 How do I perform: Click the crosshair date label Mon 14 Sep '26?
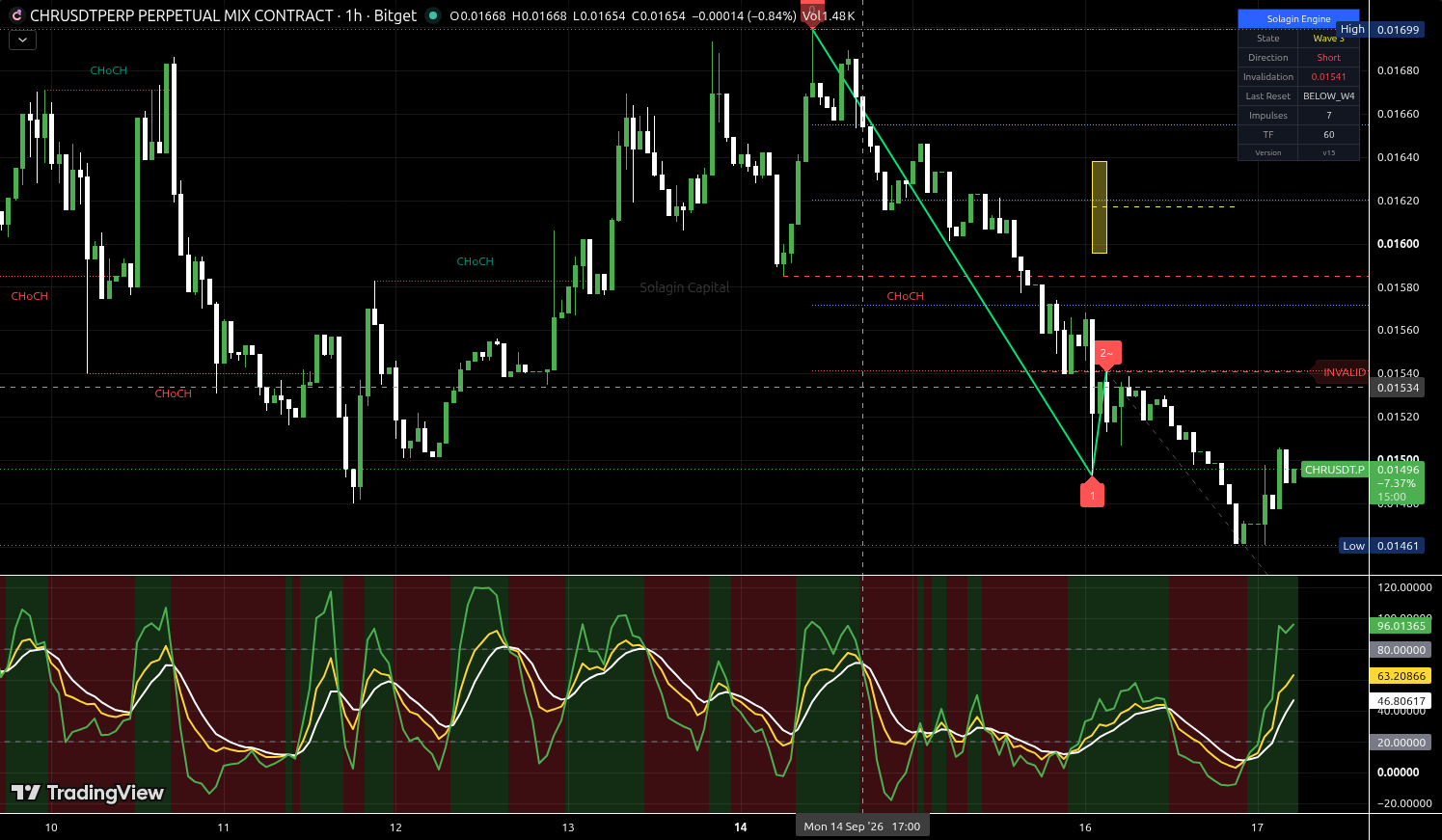pyautogui.click(x=862, y=826)
